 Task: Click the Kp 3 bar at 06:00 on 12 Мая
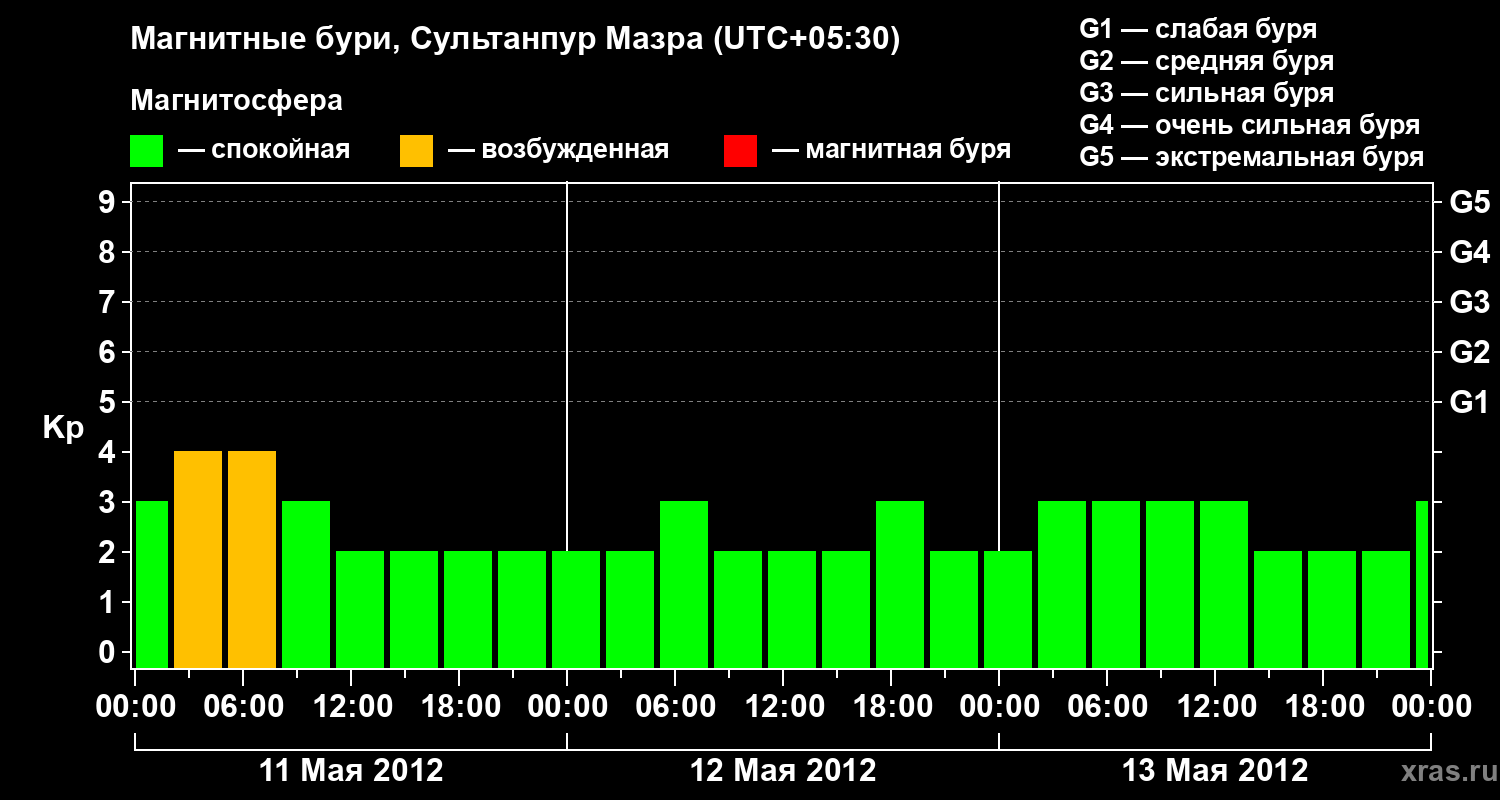684,585
